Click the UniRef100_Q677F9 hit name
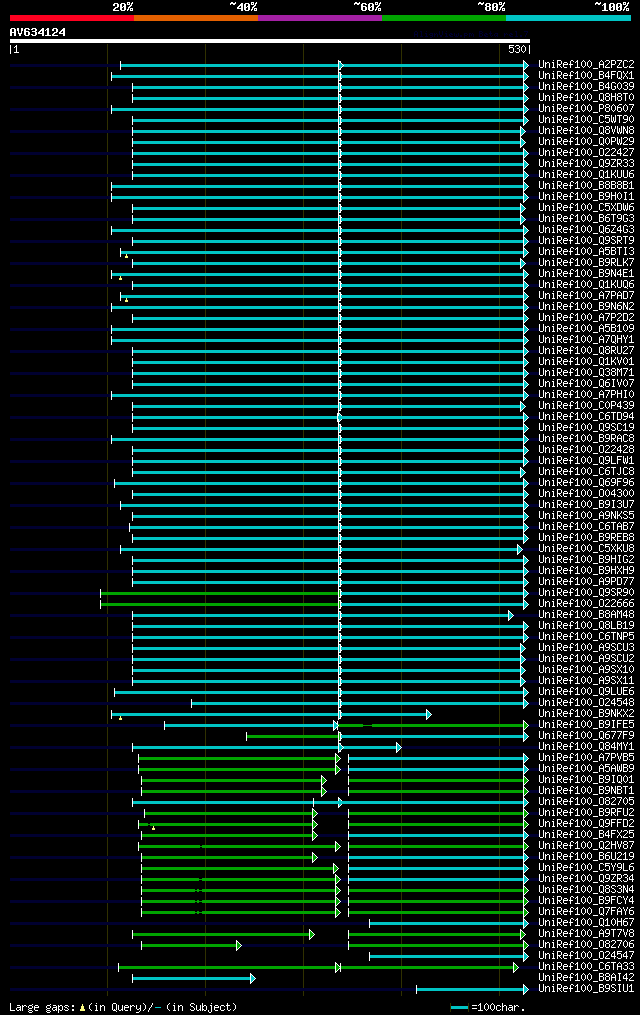 pyautogui.click(x=586, y=736)
